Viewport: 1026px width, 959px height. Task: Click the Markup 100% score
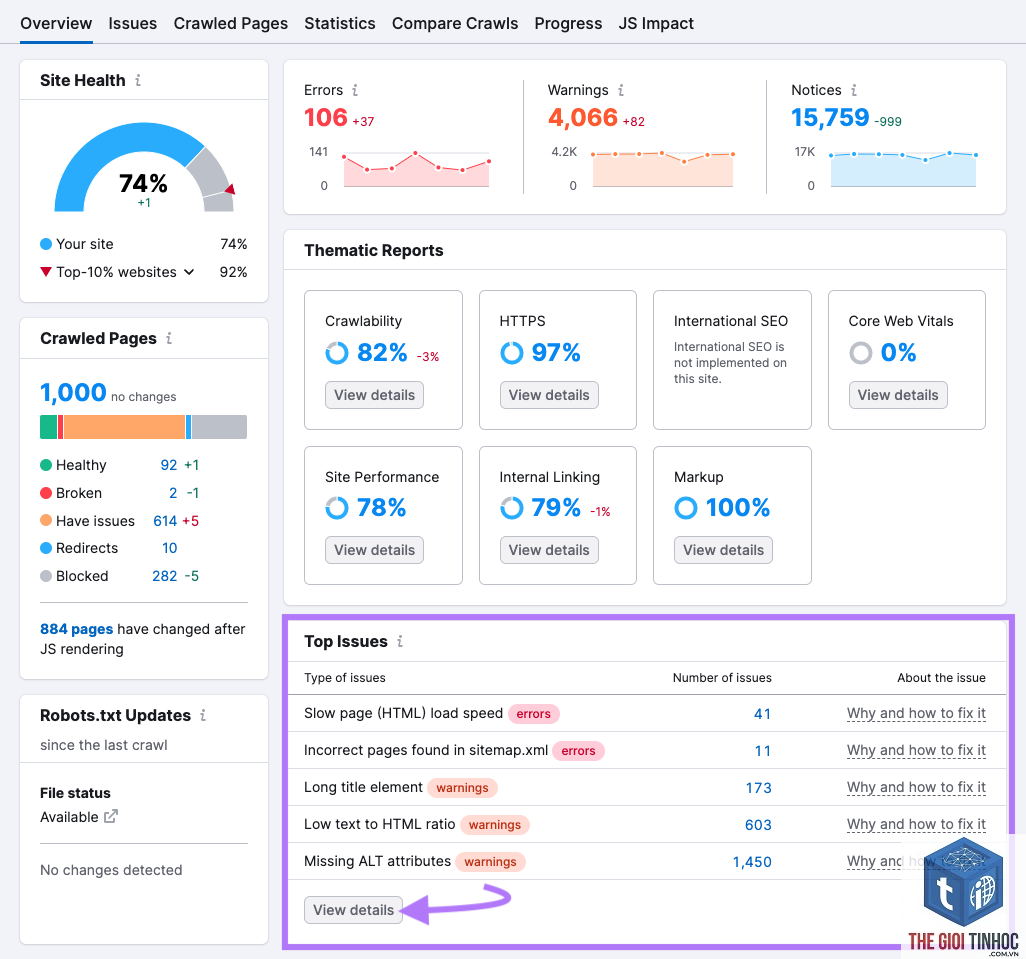click(737, 508)
